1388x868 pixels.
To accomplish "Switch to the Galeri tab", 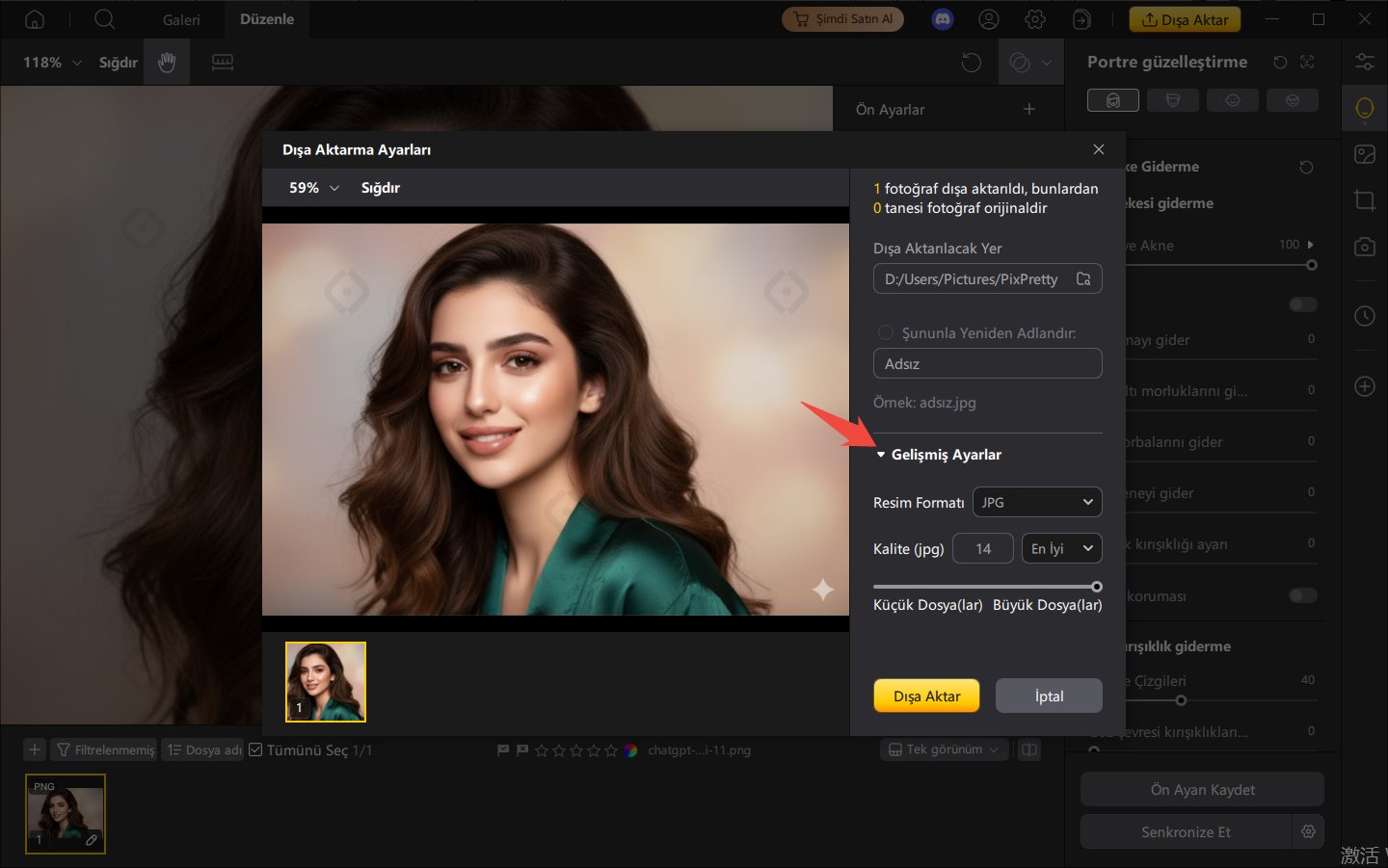I will [181, 19].
